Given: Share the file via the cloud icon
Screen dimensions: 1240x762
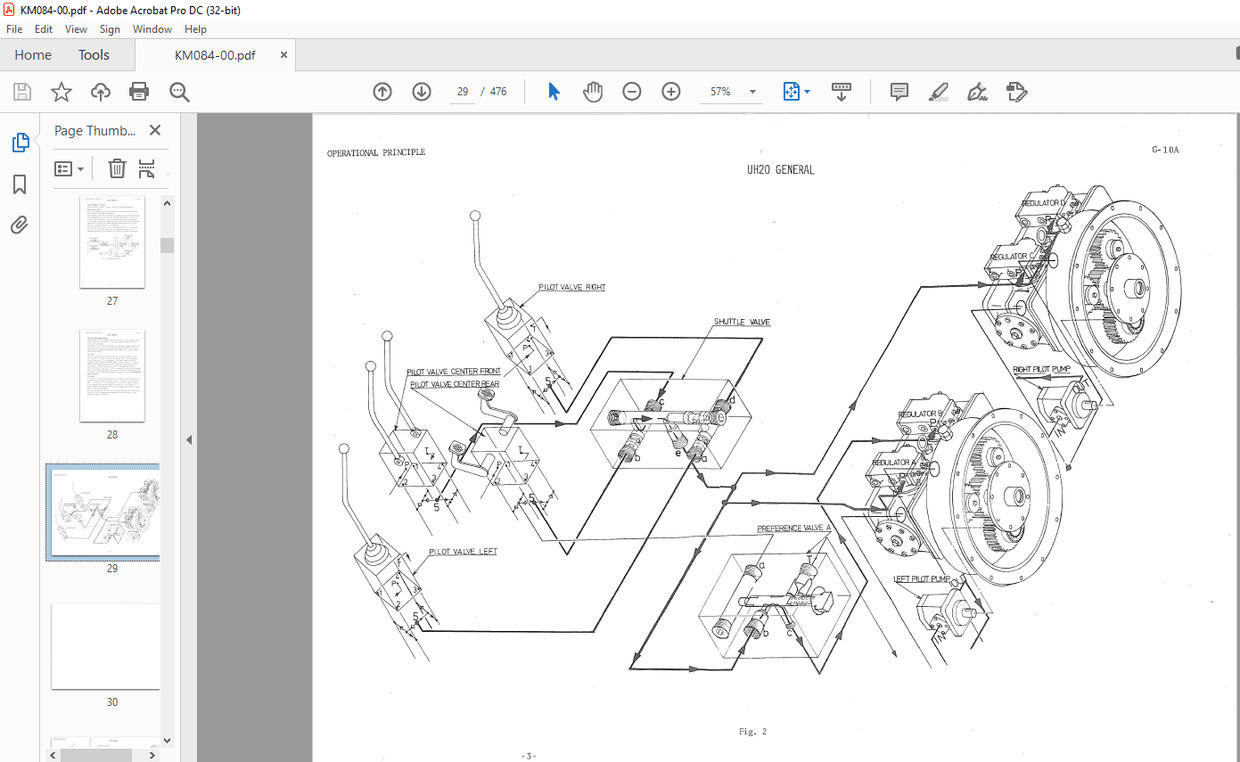Looking at the screenshot, I should (x=99, y=91).
